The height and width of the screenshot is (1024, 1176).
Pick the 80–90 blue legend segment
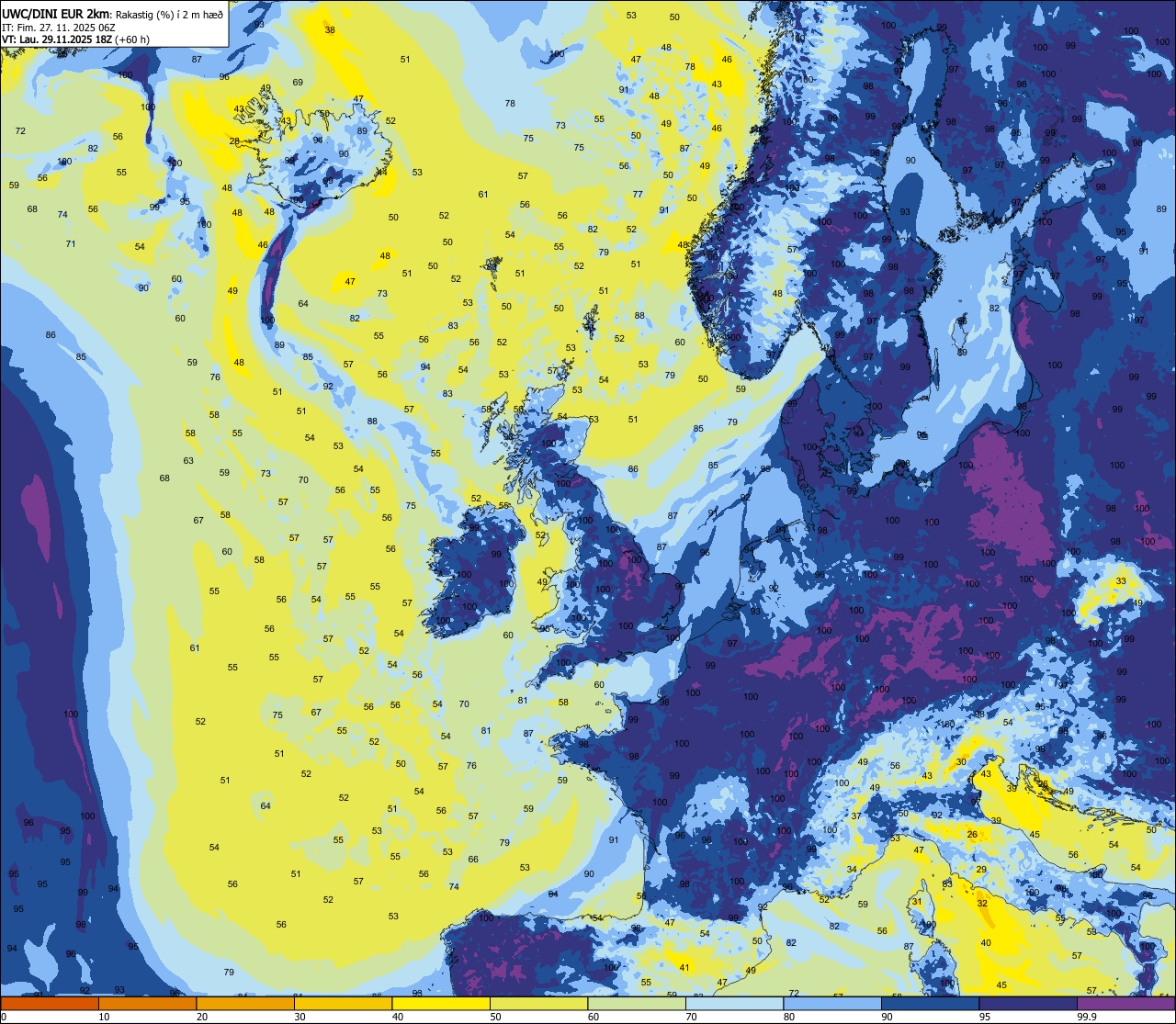(832, 1003)
